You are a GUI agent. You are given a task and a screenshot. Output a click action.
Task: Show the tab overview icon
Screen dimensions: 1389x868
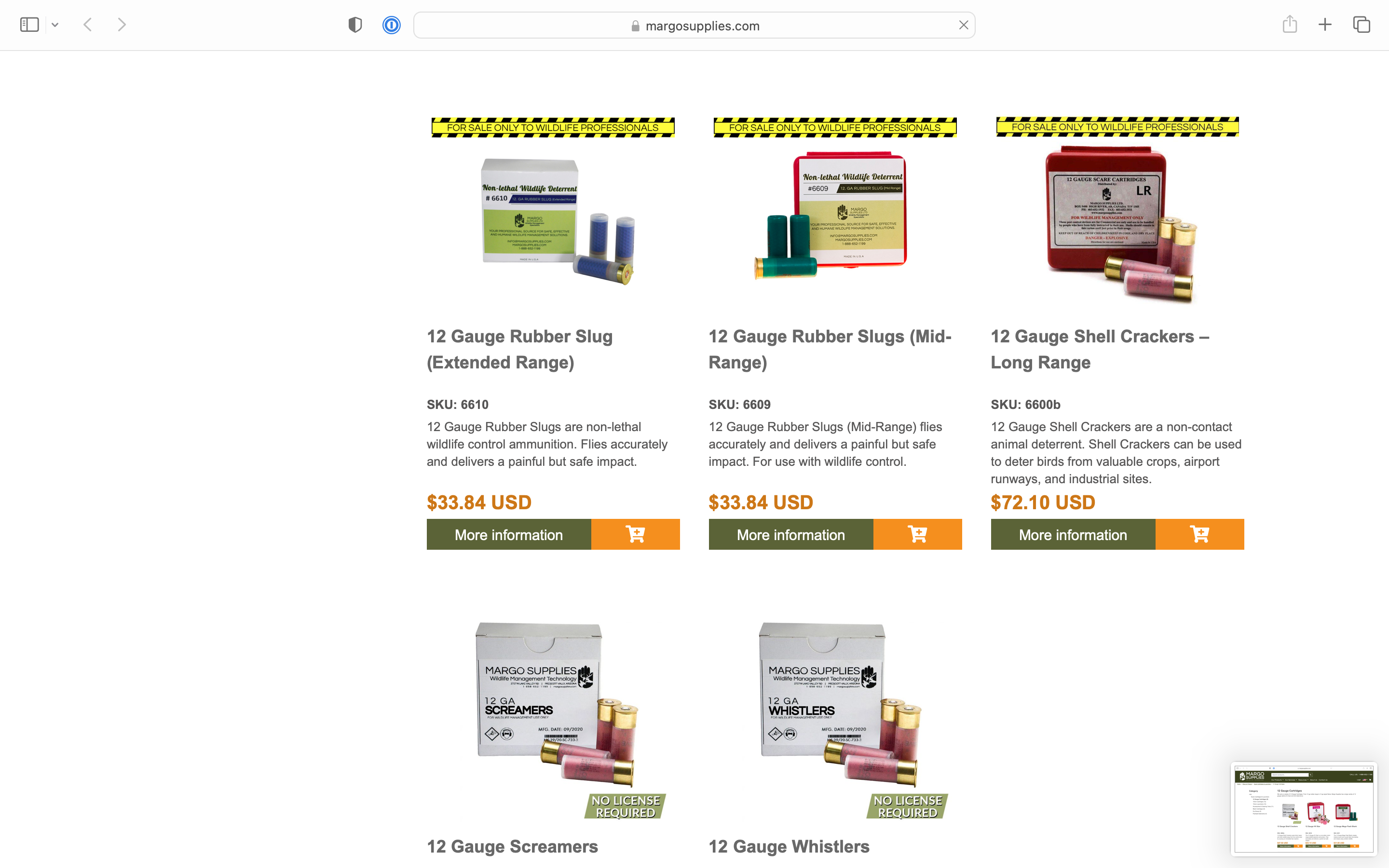1362,25
